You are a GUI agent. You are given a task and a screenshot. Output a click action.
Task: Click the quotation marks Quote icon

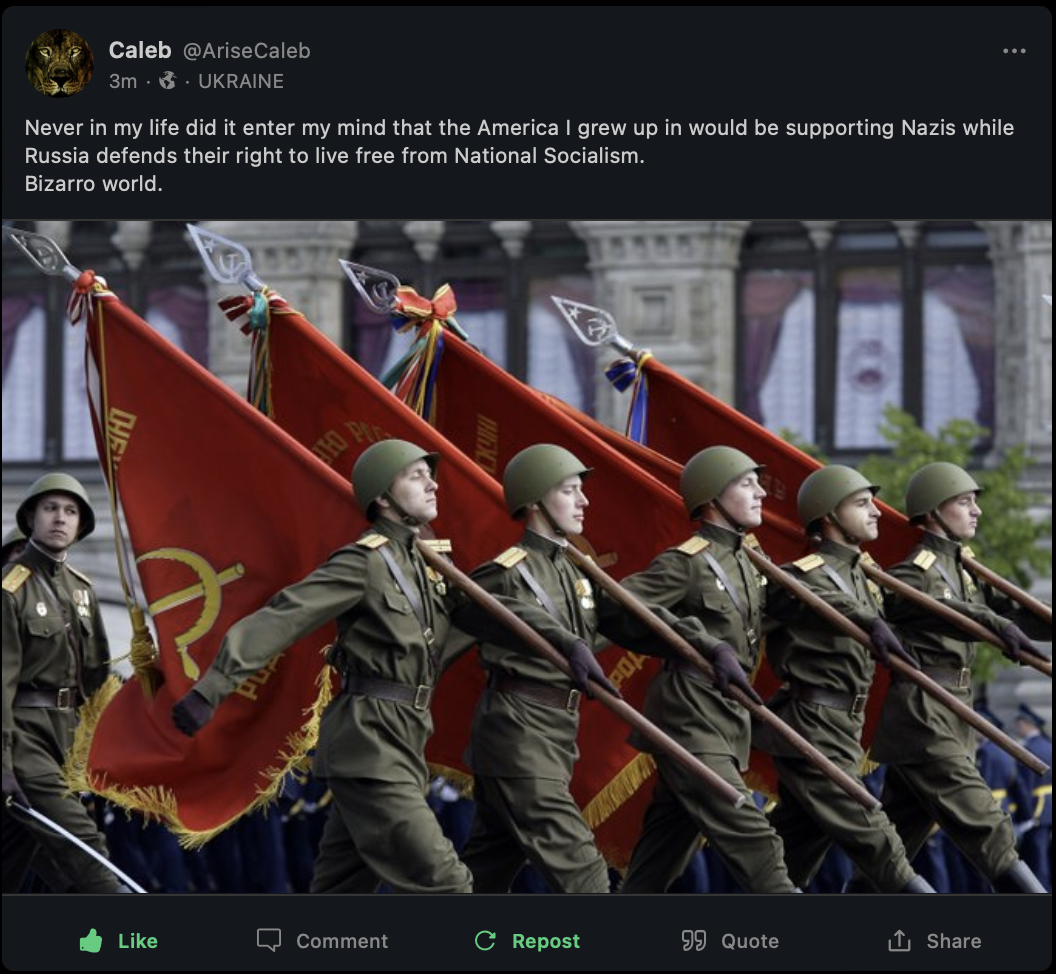(x=694, y=940)
